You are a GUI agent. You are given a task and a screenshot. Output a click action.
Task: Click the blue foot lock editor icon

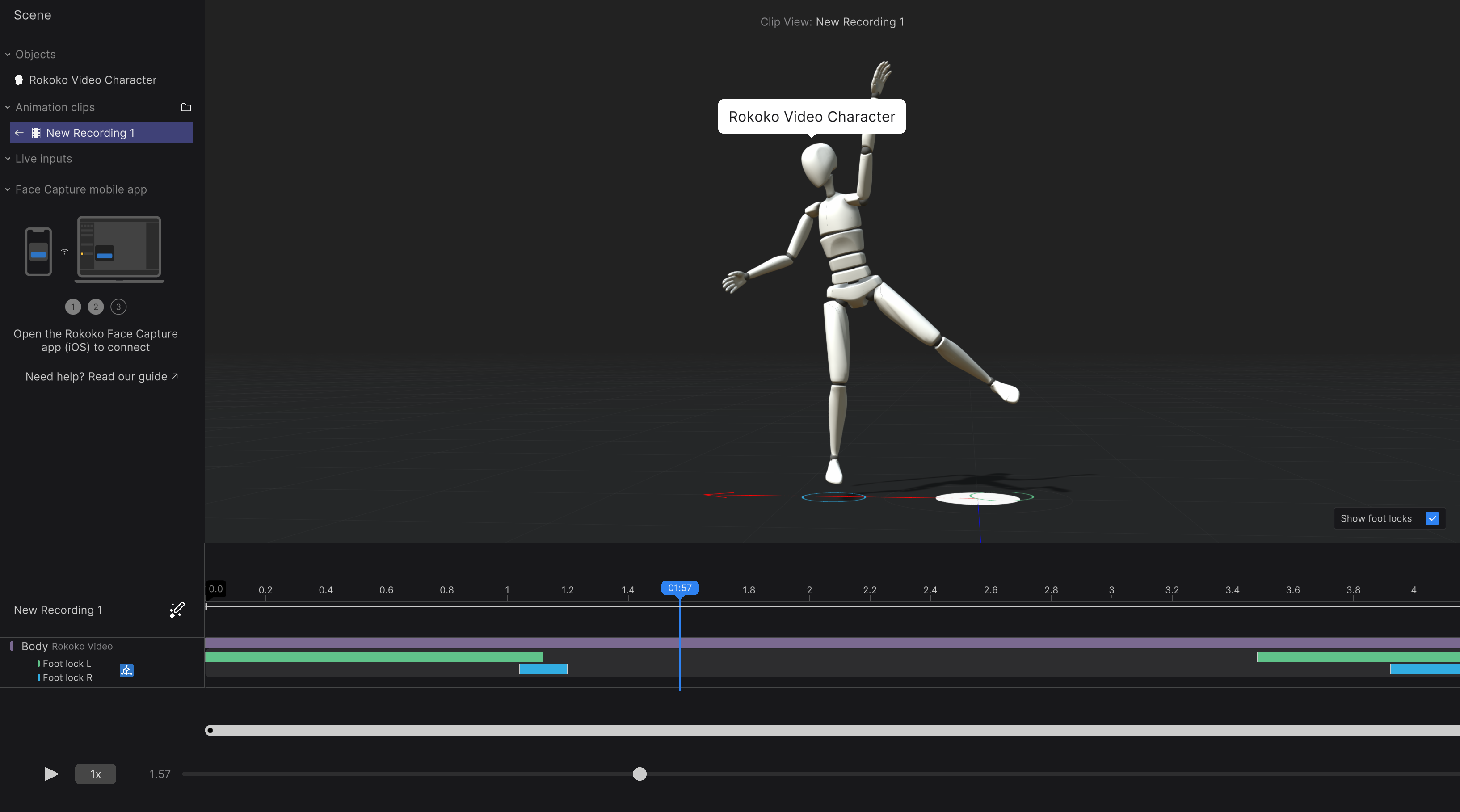(126, 670)
